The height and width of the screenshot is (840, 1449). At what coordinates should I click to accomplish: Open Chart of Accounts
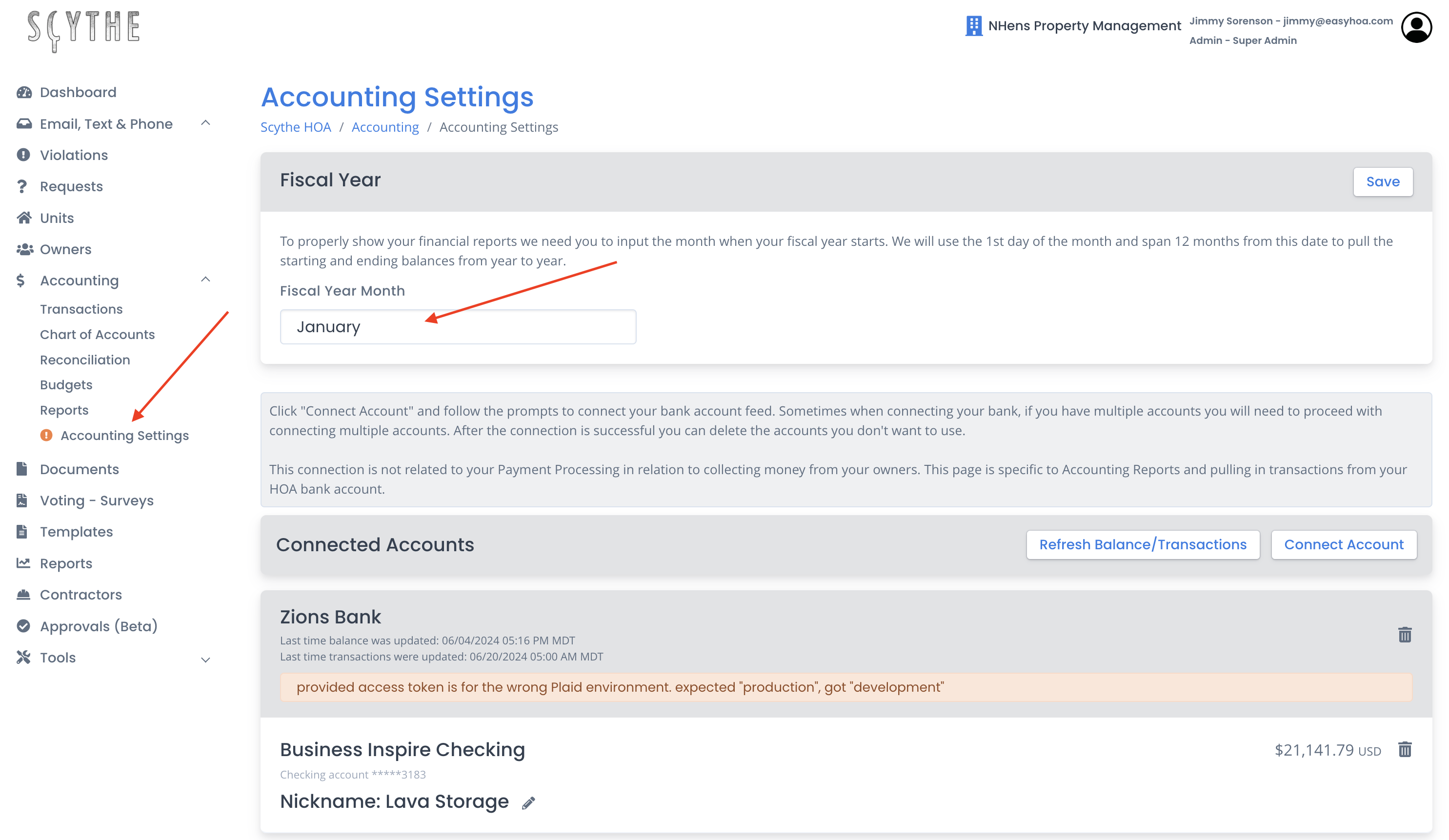tap(97, 334)
